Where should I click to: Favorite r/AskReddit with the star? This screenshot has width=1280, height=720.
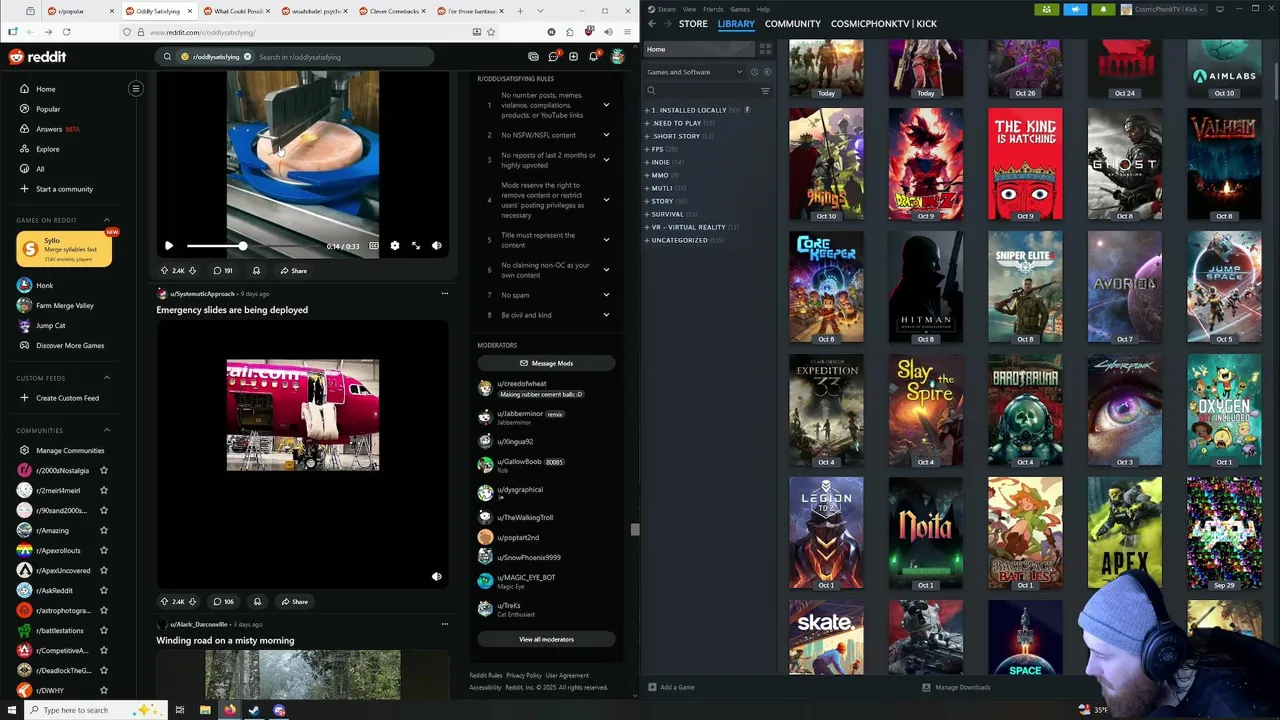pyautogui.click(x=104, y=591)
